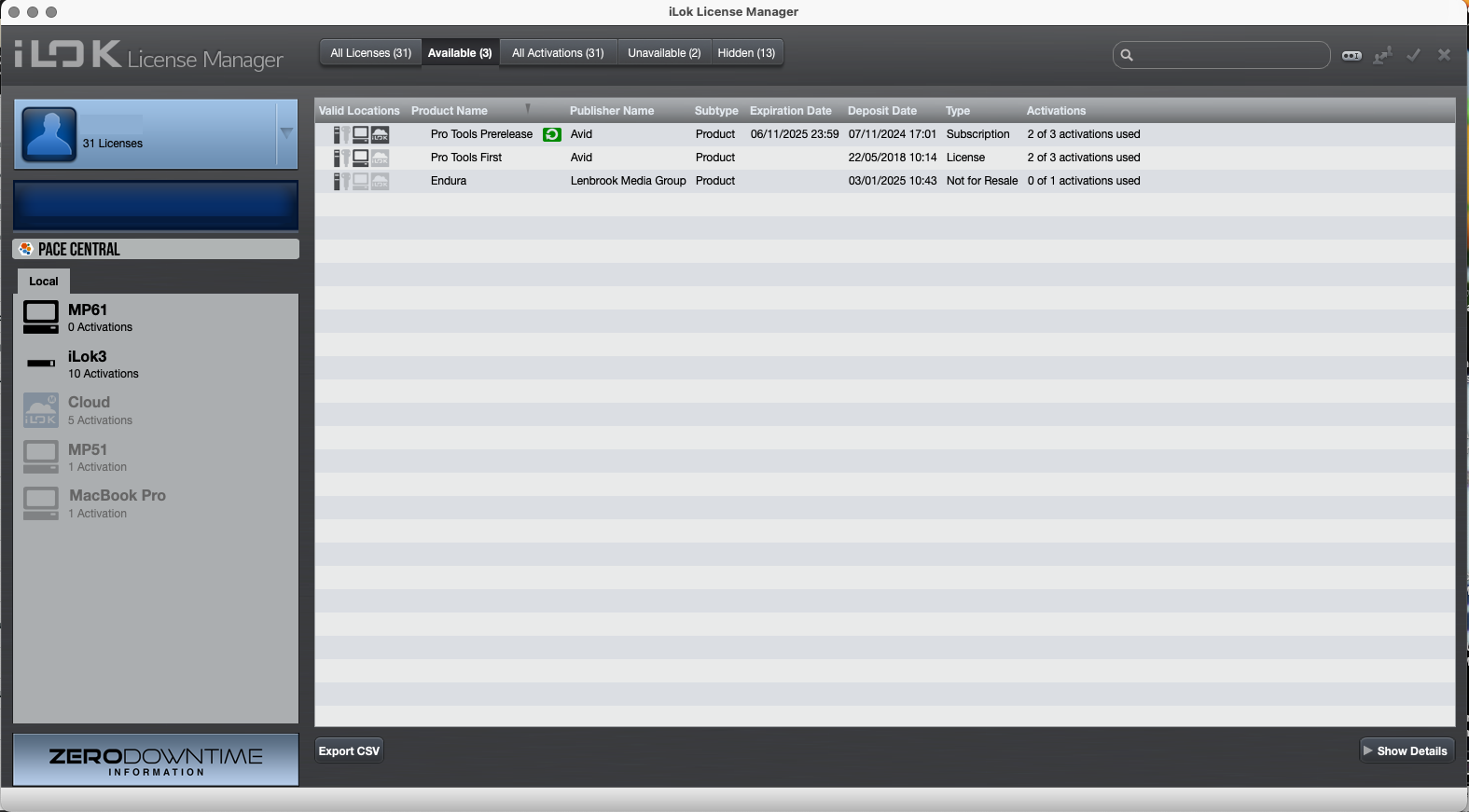Sort by the Expiration Date column header
Viewport: 1469px width, 812px height.
[791, 111]
